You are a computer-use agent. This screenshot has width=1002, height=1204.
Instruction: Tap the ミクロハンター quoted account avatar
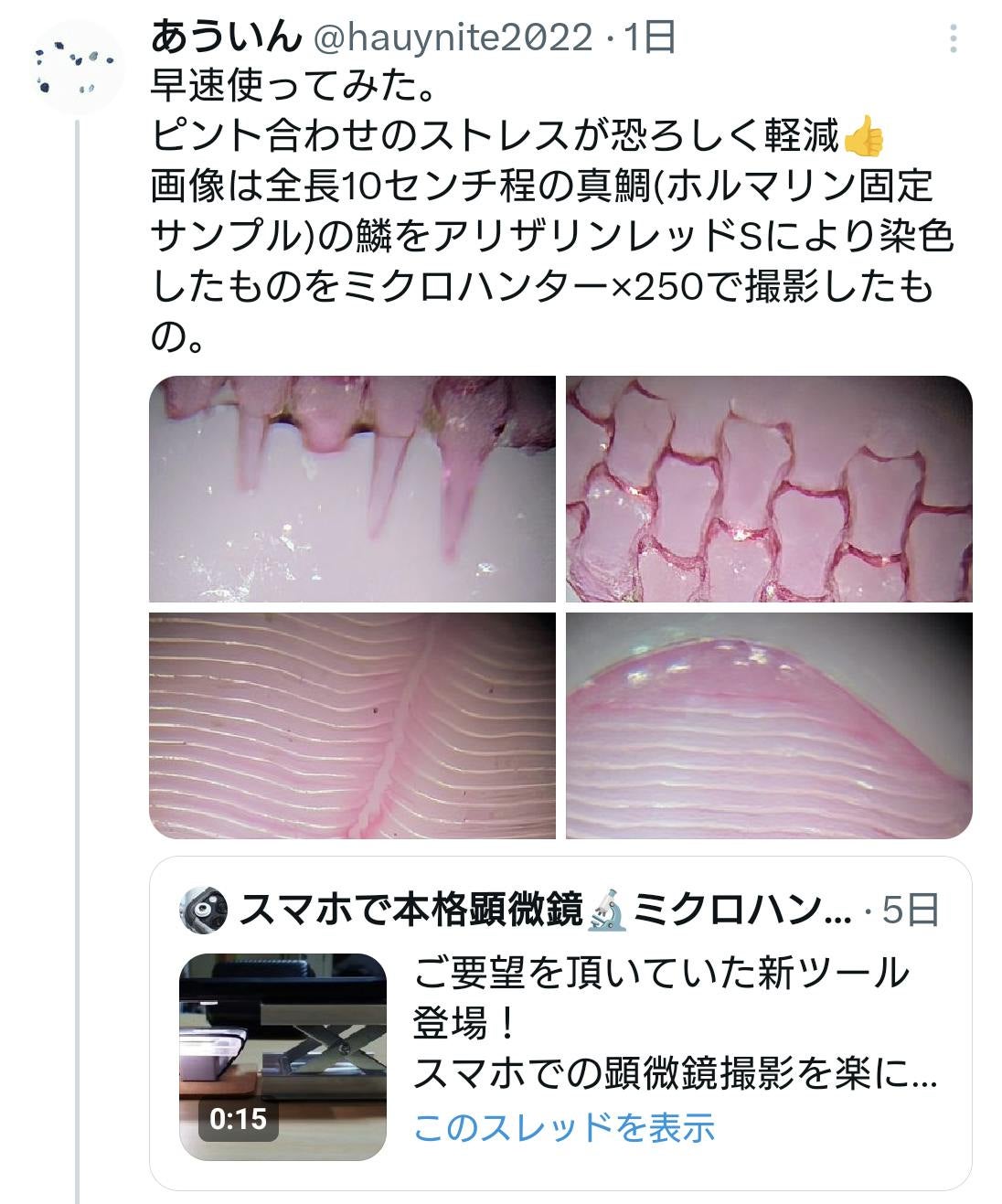pyautogui.click(x=204, y=910)
